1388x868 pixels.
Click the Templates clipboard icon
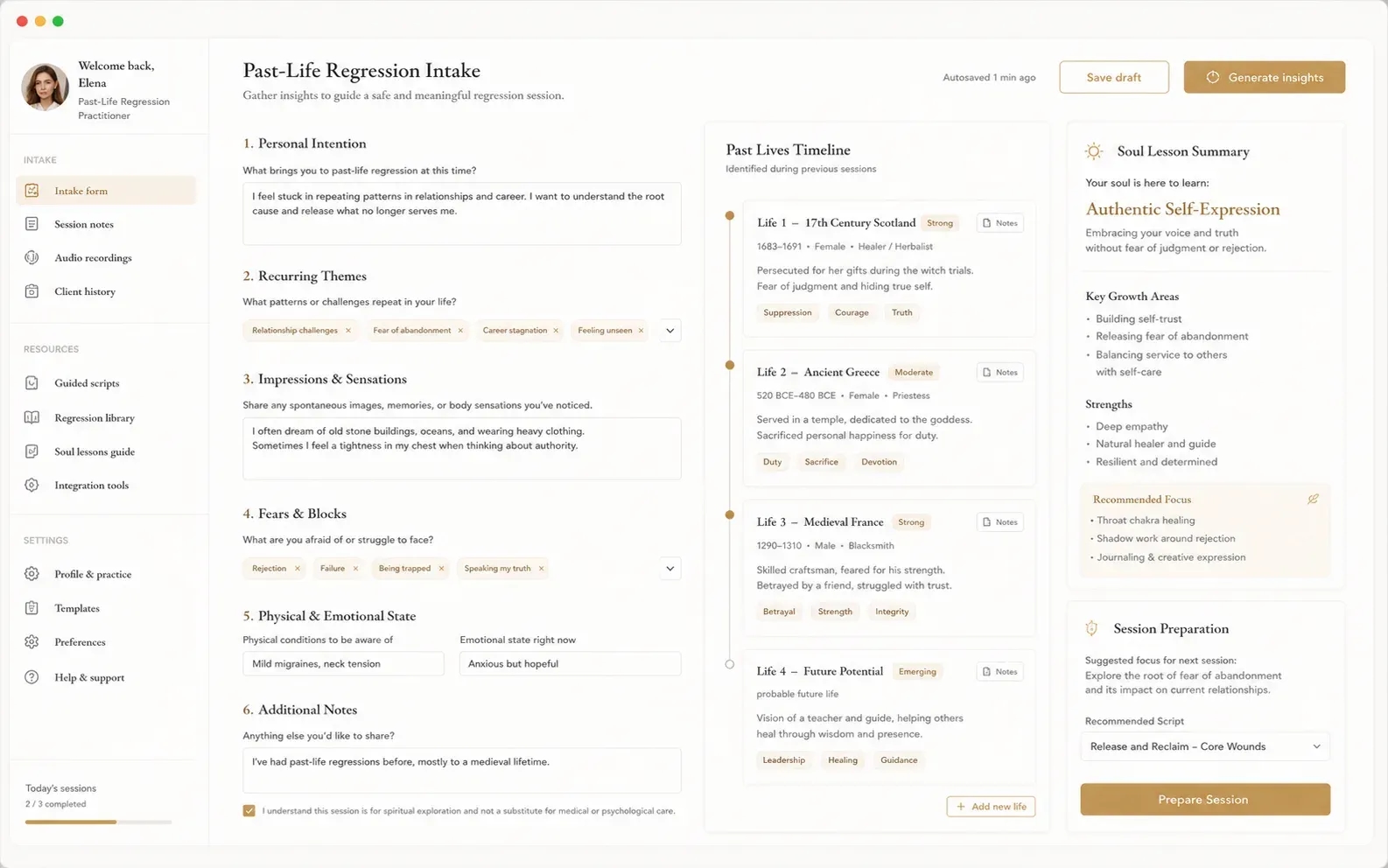(x=32, y=608)
